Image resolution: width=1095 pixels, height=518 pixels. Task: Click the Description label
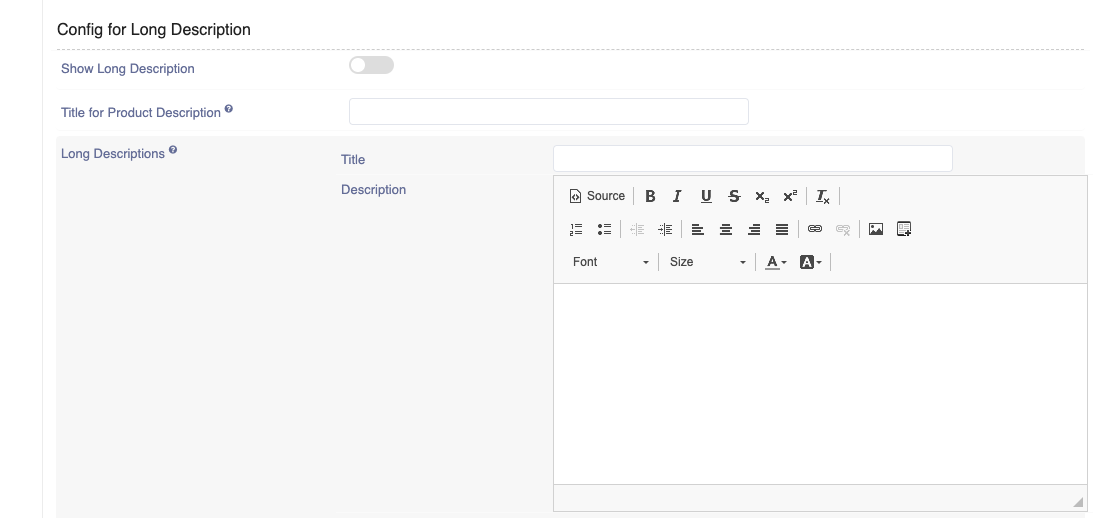coord(374,190)
